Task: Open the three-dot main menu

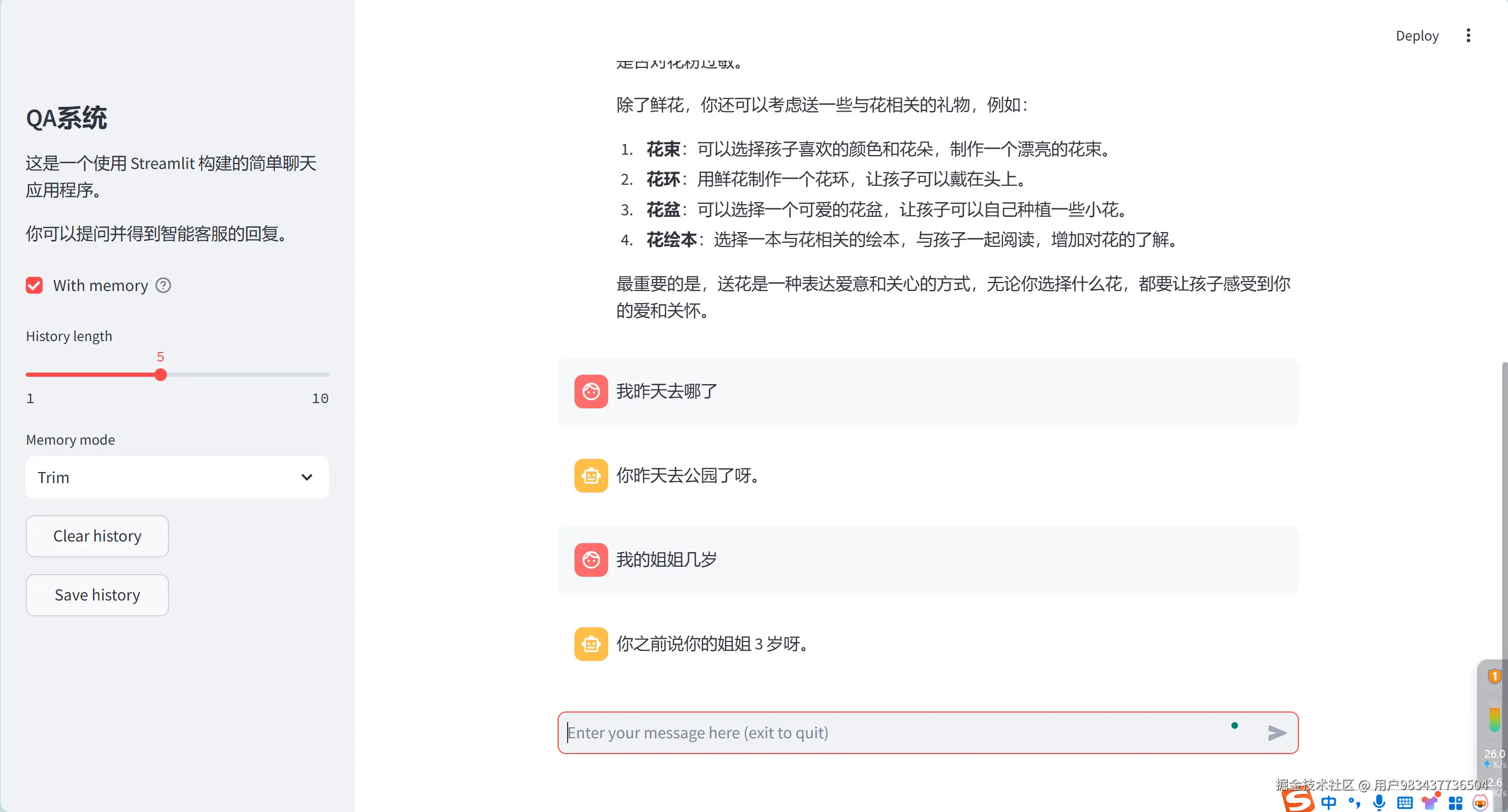Action: (1468, 36)
